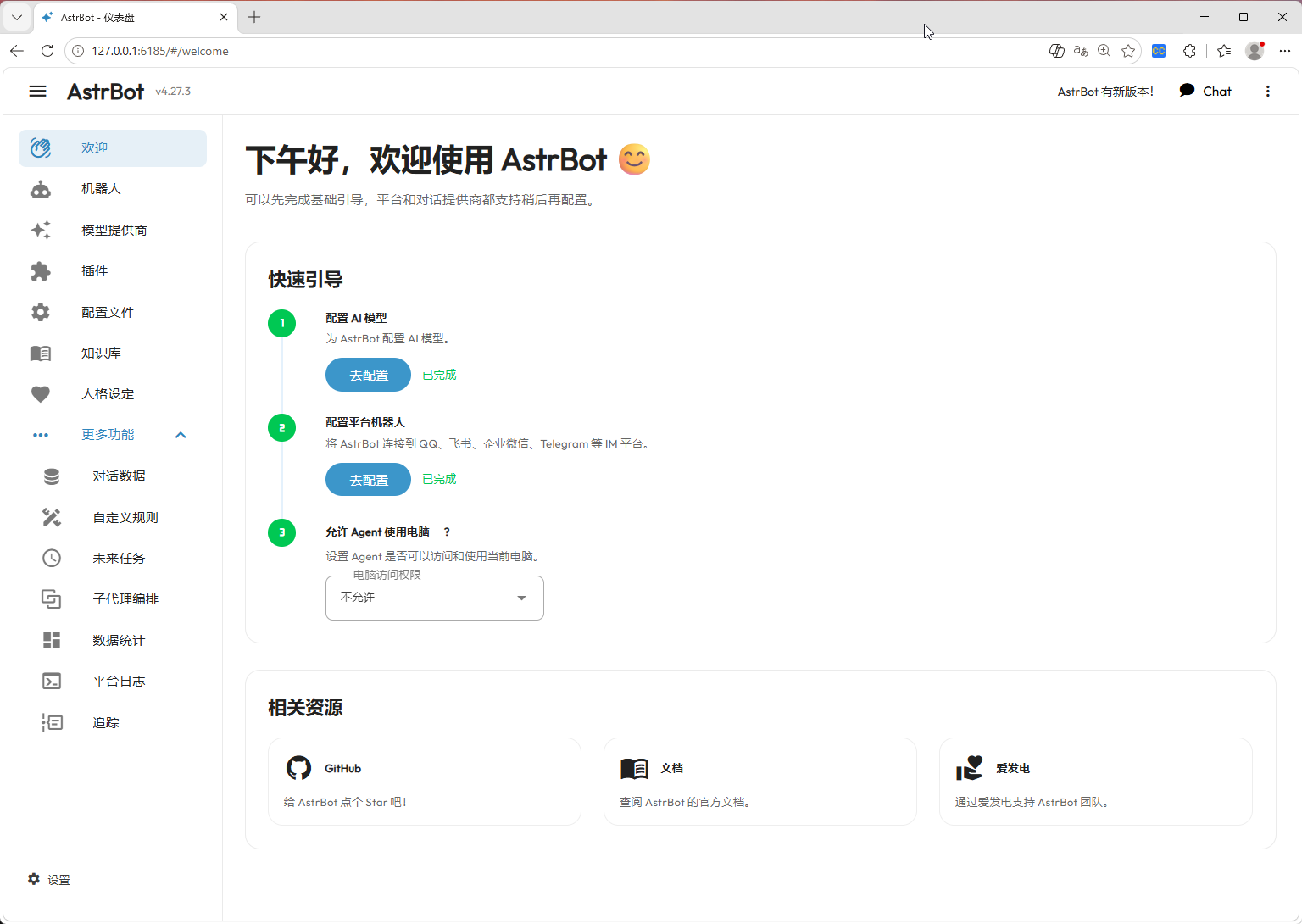
Task: Click the puzzle piece icon for 插件
Action: coord(41,271)
